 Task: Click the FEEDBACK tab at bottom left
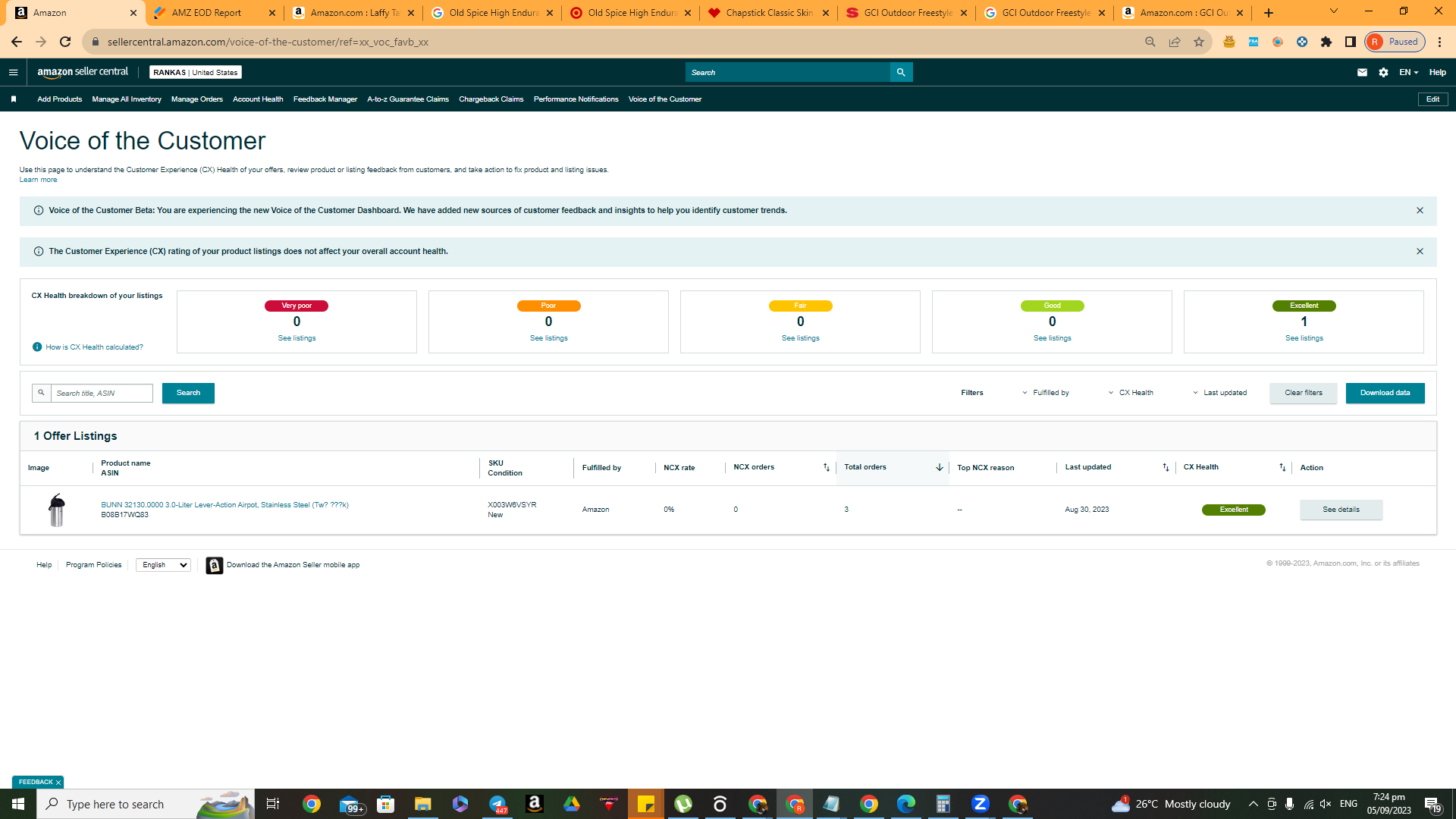[38, 782]
